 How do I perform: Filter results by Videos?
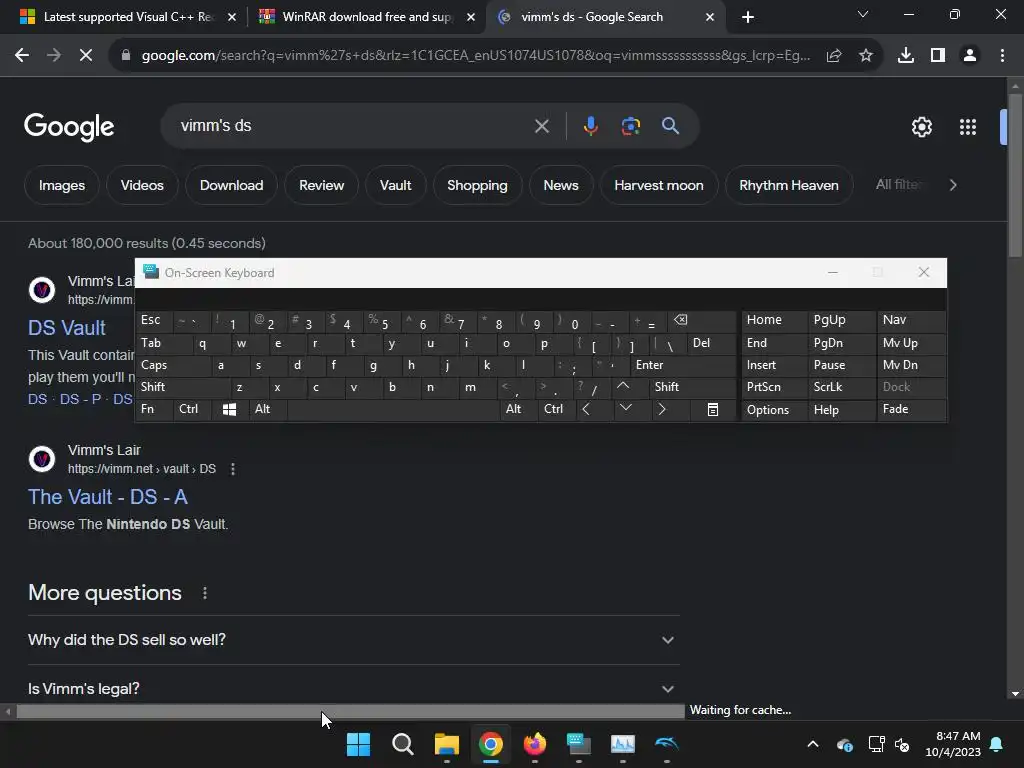[x=142, y=185]
